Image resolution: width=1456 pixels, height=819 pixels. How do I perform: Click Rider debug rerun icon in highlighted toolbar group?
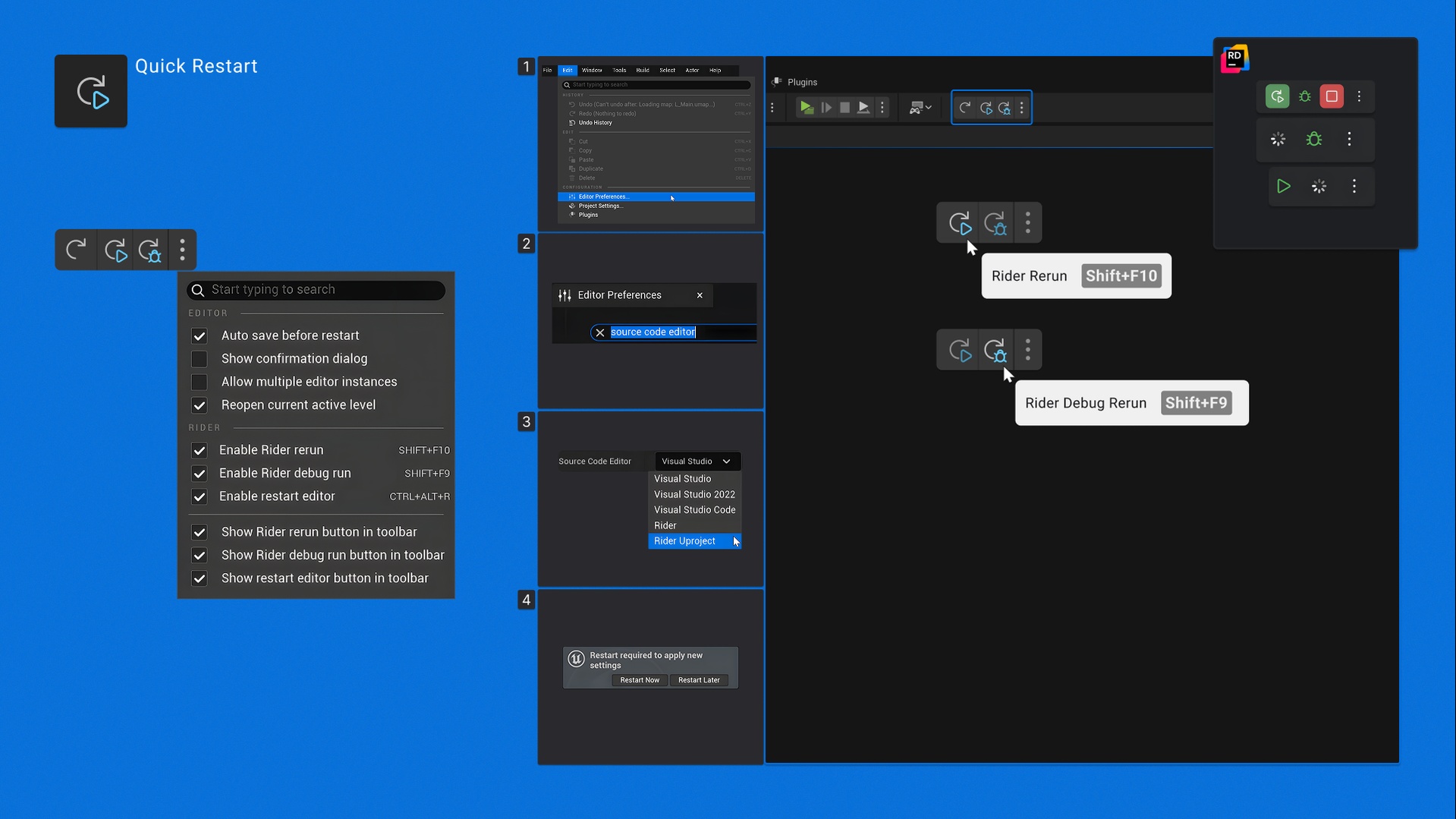(x=1005, y=108)
